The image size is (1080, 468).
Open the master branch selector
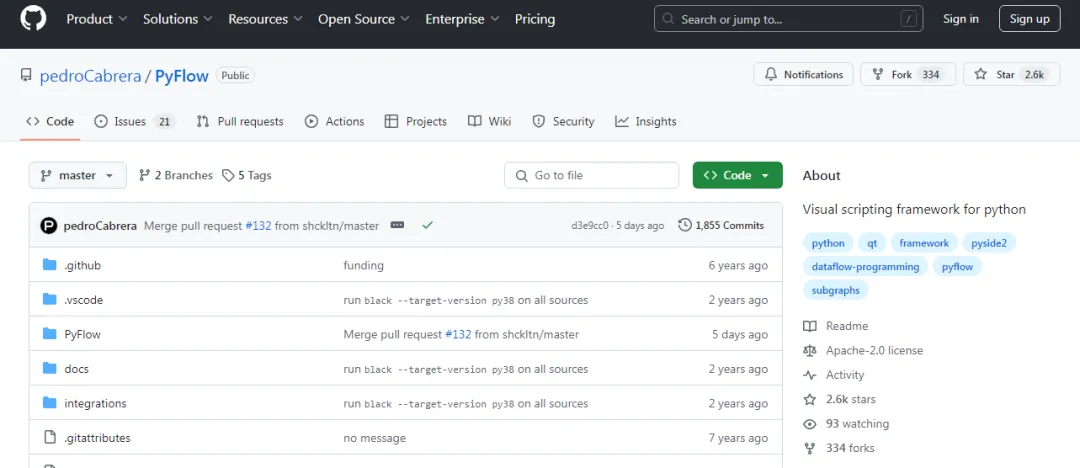tap(78, 176)
